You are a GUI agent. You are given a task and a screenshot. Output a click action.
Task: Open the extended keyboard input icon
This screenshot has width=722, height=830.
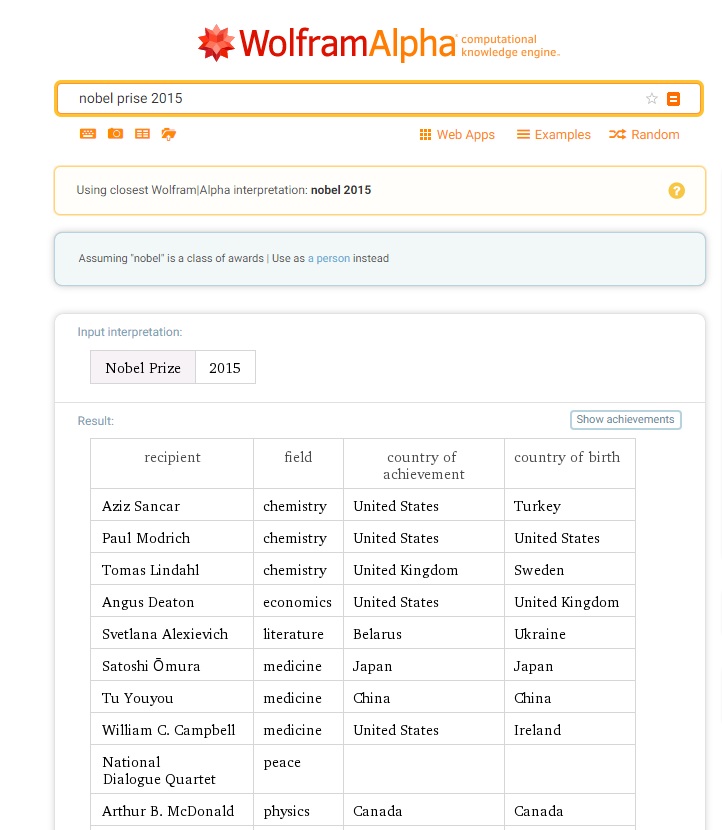(x=88, y=134)
